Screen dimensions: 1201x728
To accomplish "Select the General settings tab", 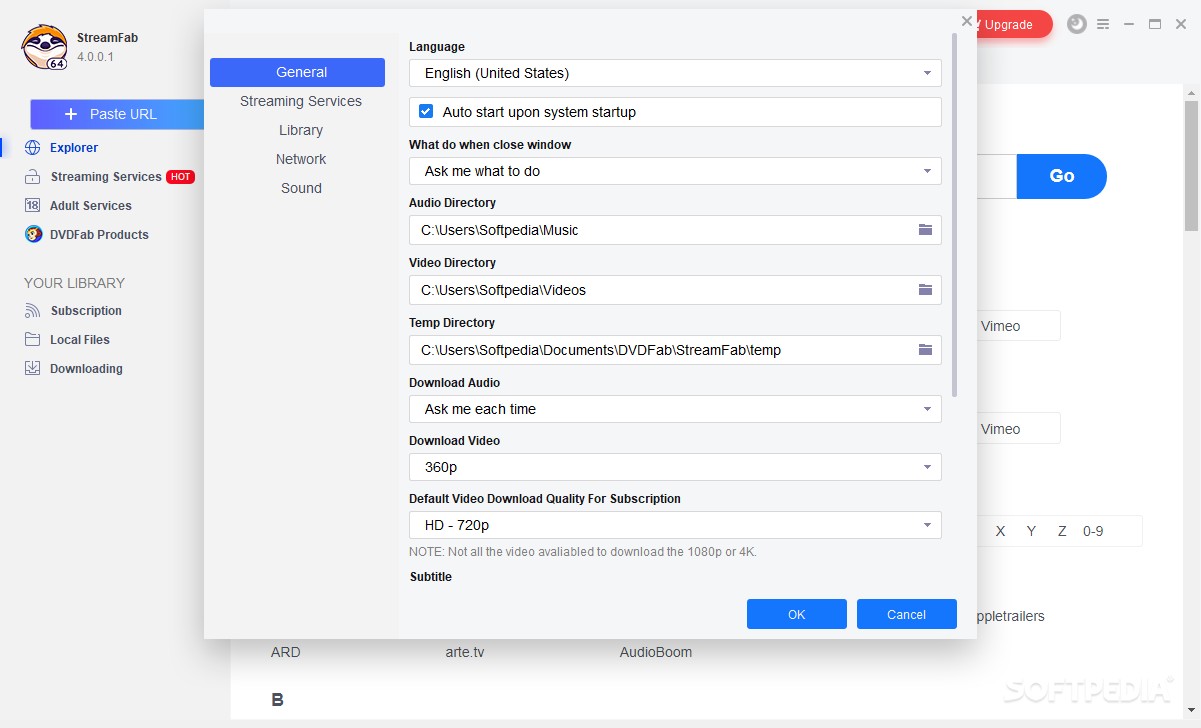I will (297, 72).
